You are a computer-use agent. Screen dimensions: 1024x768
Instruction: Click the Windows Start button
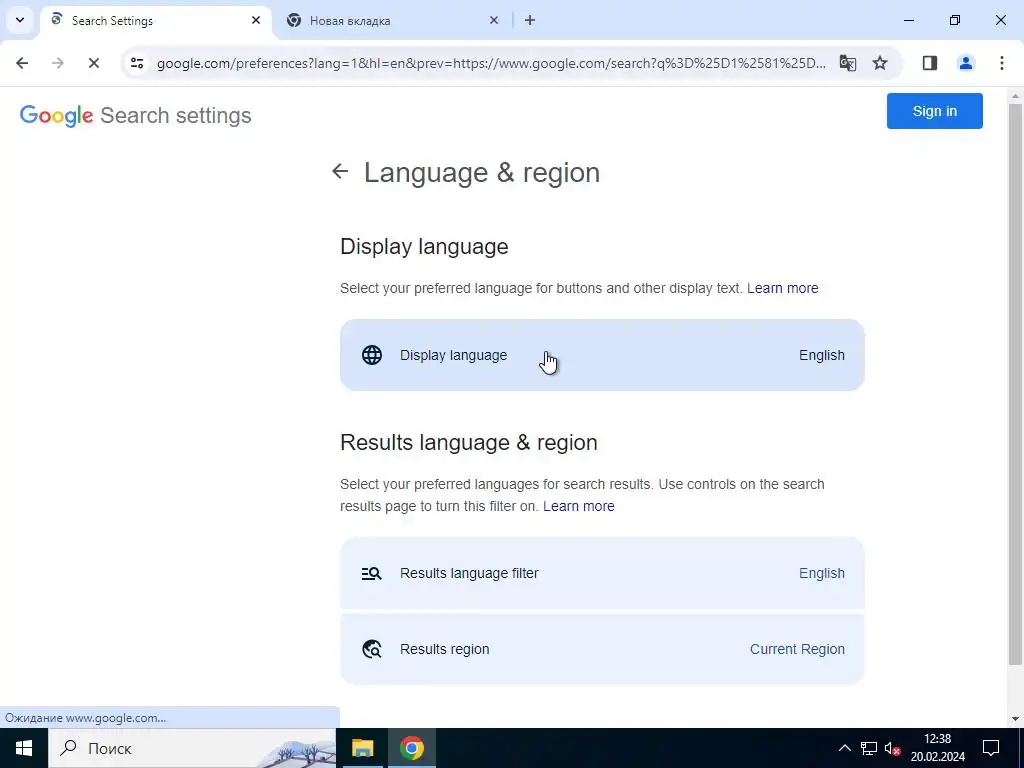pyautogui.click(x=24, y=748)
